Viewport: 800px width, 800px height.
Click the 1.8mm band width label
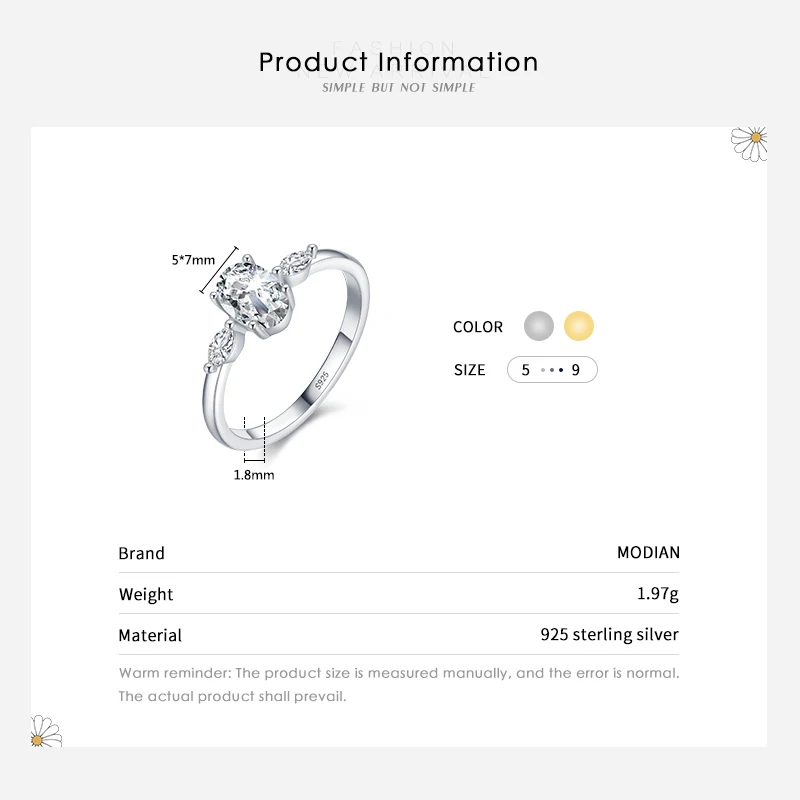(x=254, y=475)
